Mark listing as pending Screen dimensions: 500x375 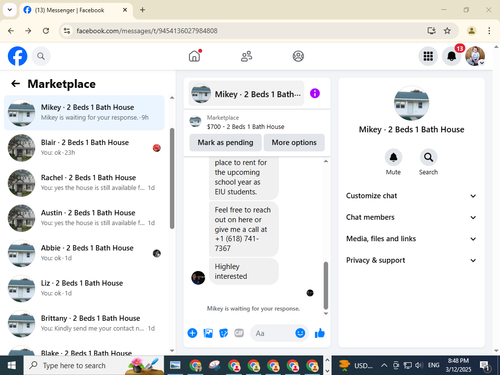tap(225, 143)
